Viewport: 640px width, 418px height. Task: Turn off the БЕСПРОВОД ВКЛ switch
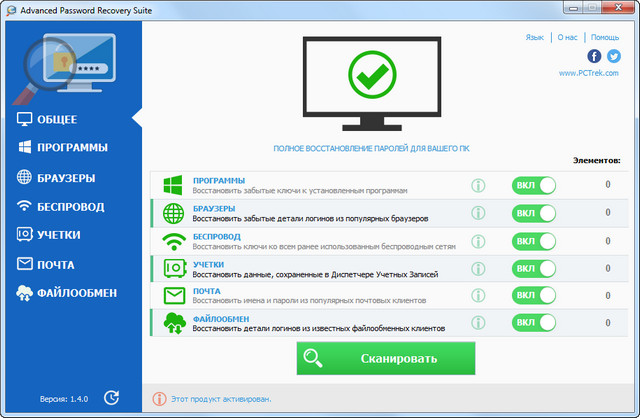click(x=534, y=241)
